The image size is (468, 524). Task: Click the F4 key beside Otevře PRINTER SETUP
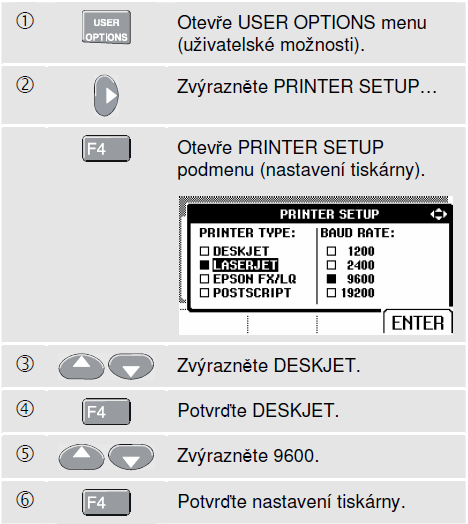(x=106, y=148)
